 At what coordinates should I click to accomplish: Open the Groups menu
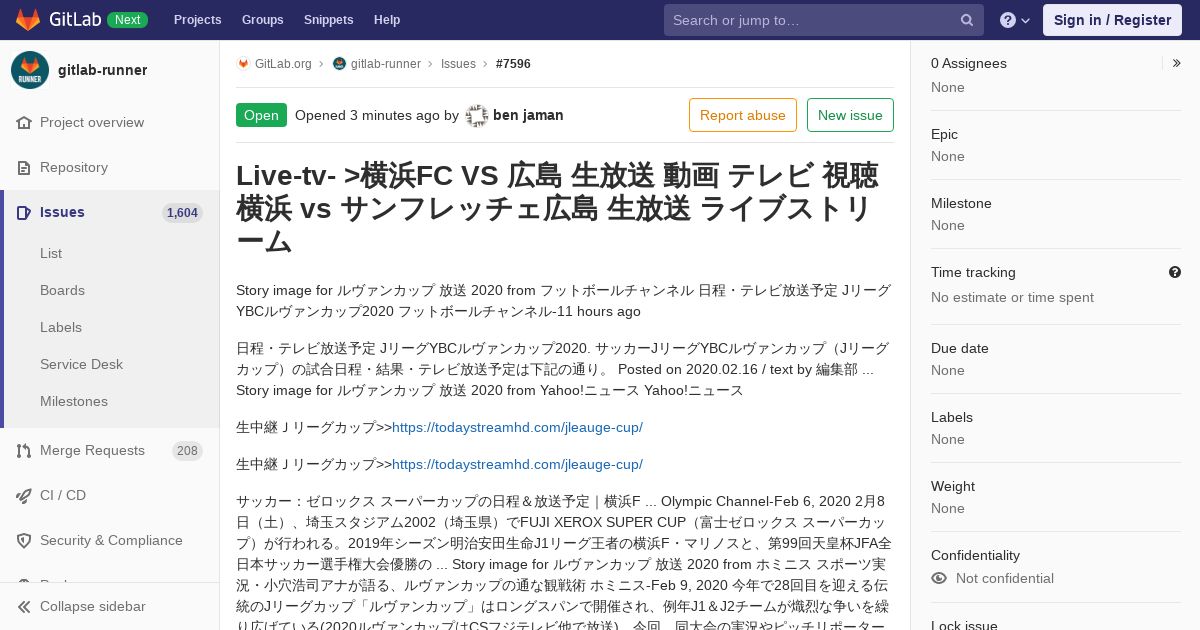pos(262,20)
